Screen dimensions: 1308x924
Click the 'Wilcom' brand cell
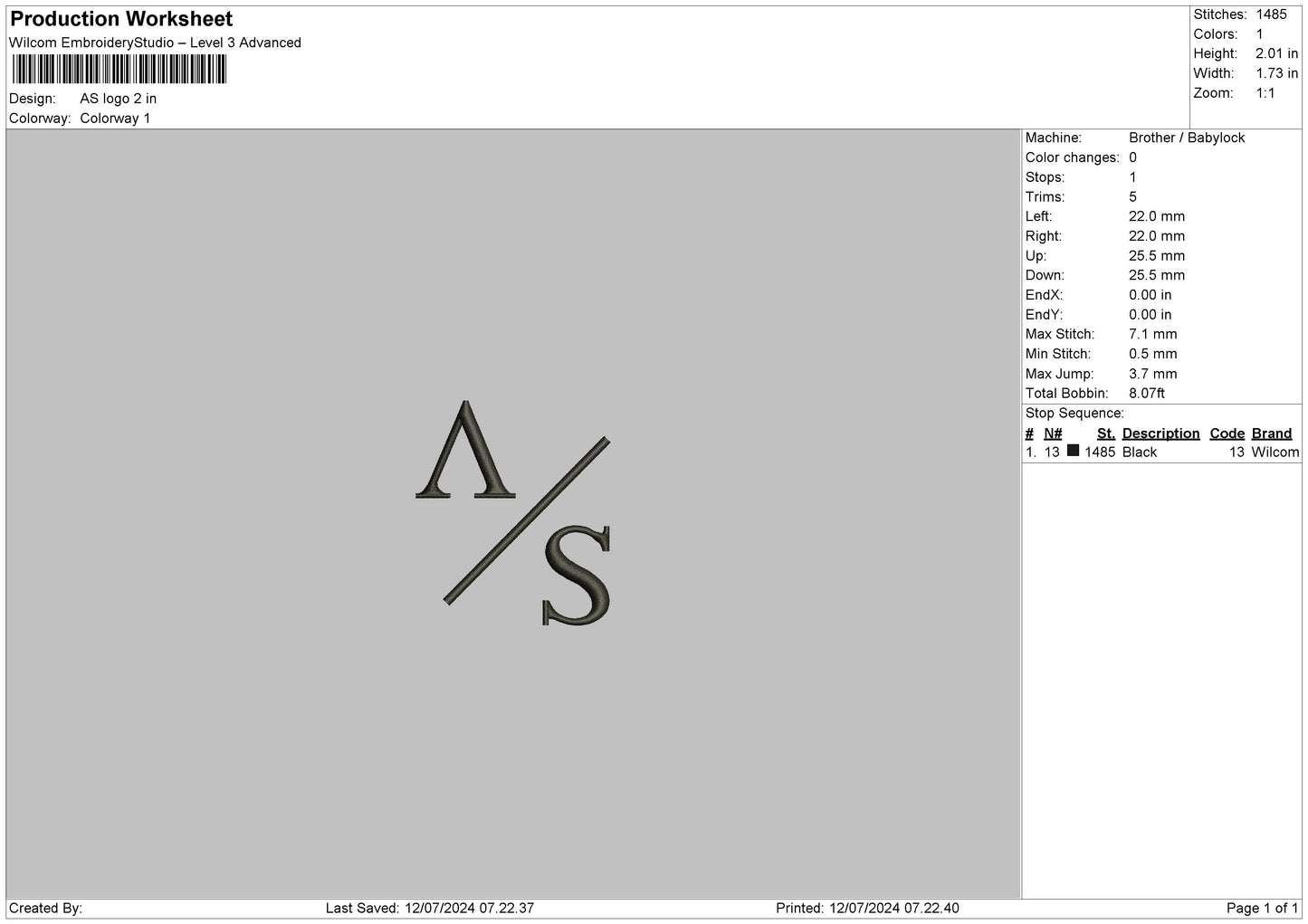tap(1275, 452)
